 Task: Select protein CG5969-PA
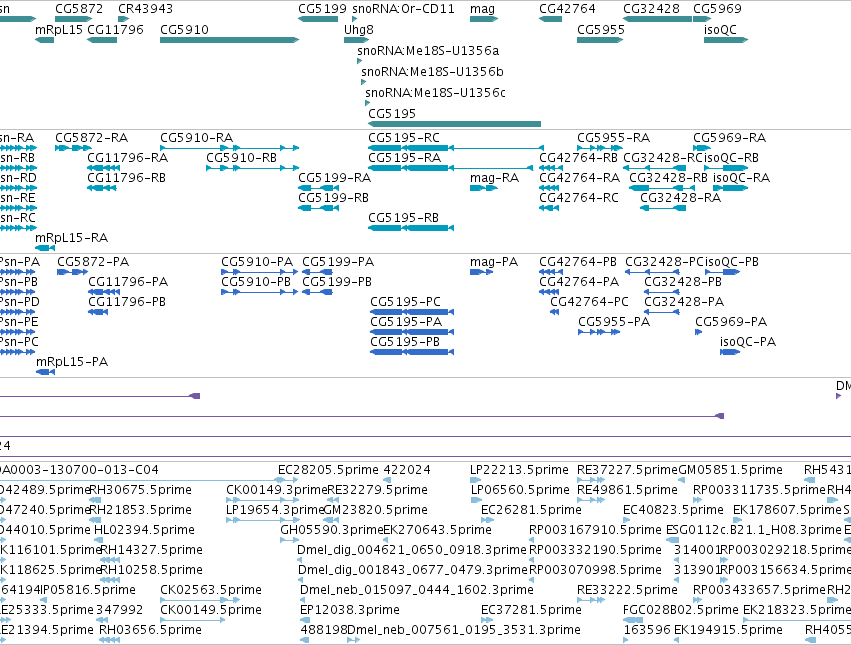[x=698, y=332]
